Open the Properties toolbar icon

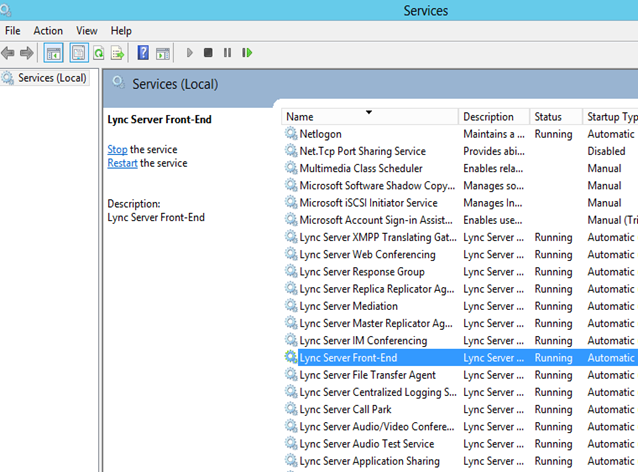(x=79, y=53)
